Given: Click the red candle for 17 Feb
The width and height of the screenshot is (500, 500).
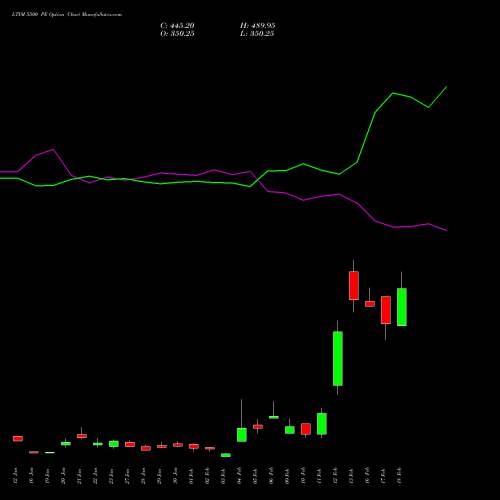Looking at the screenshot, I should (x=386, y=310).
